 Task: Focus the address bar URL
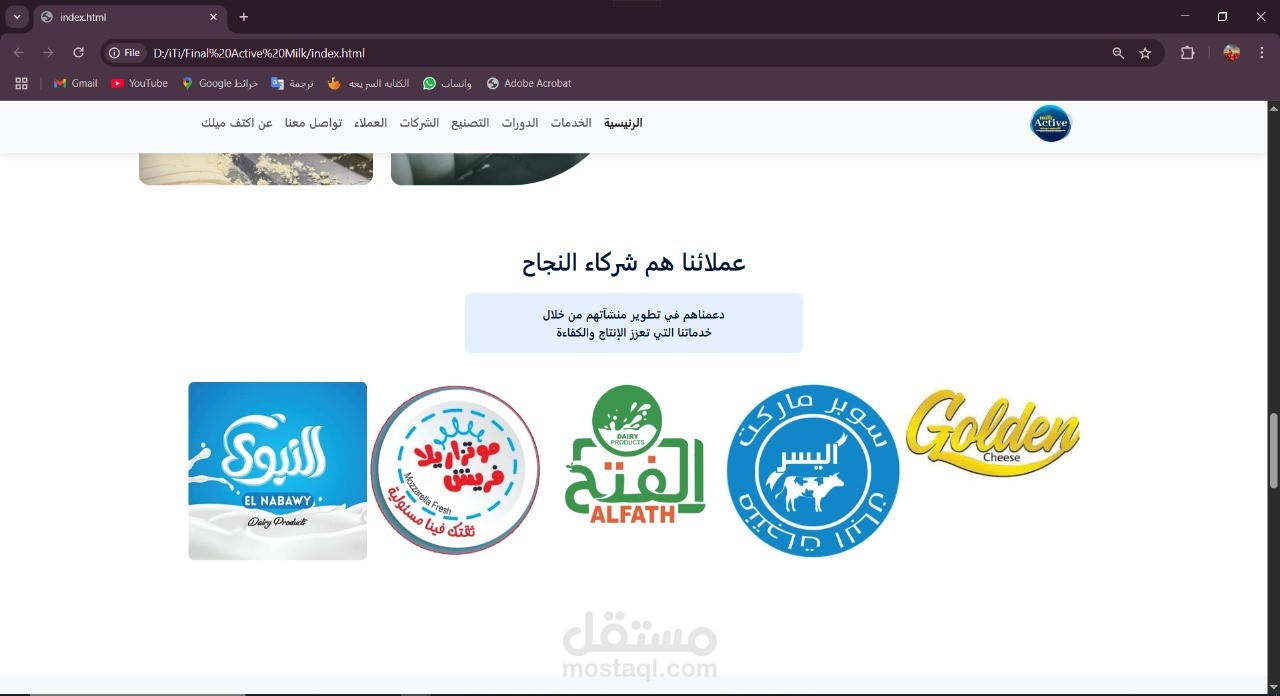259,53
